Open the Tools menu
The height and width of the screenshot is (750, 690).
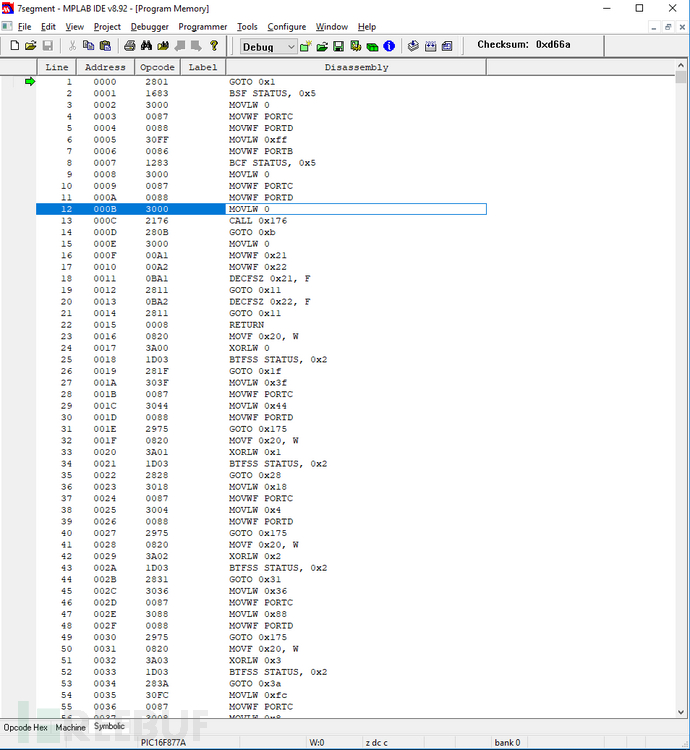tap(247, 27)
